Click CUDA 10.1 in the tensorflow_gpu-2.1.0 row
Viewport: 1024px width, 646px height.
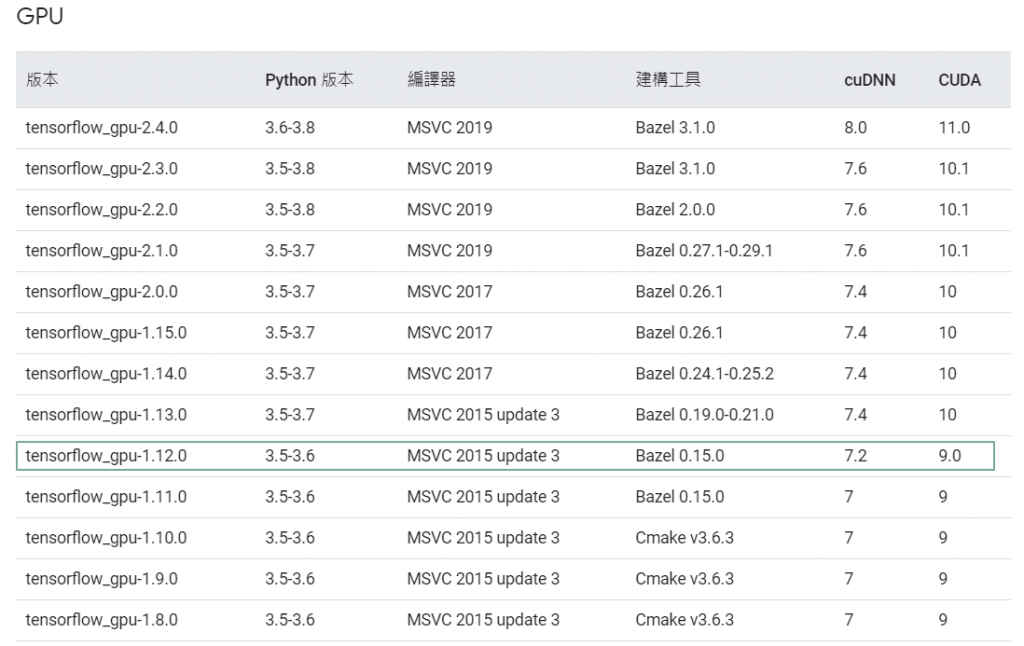tap(953, 251)
